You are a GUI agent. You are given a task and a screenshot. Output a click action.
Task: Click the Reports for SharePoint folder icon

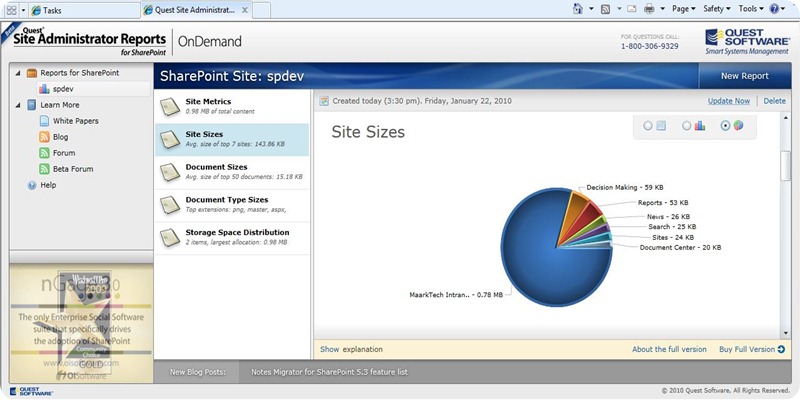click(32, 73)
